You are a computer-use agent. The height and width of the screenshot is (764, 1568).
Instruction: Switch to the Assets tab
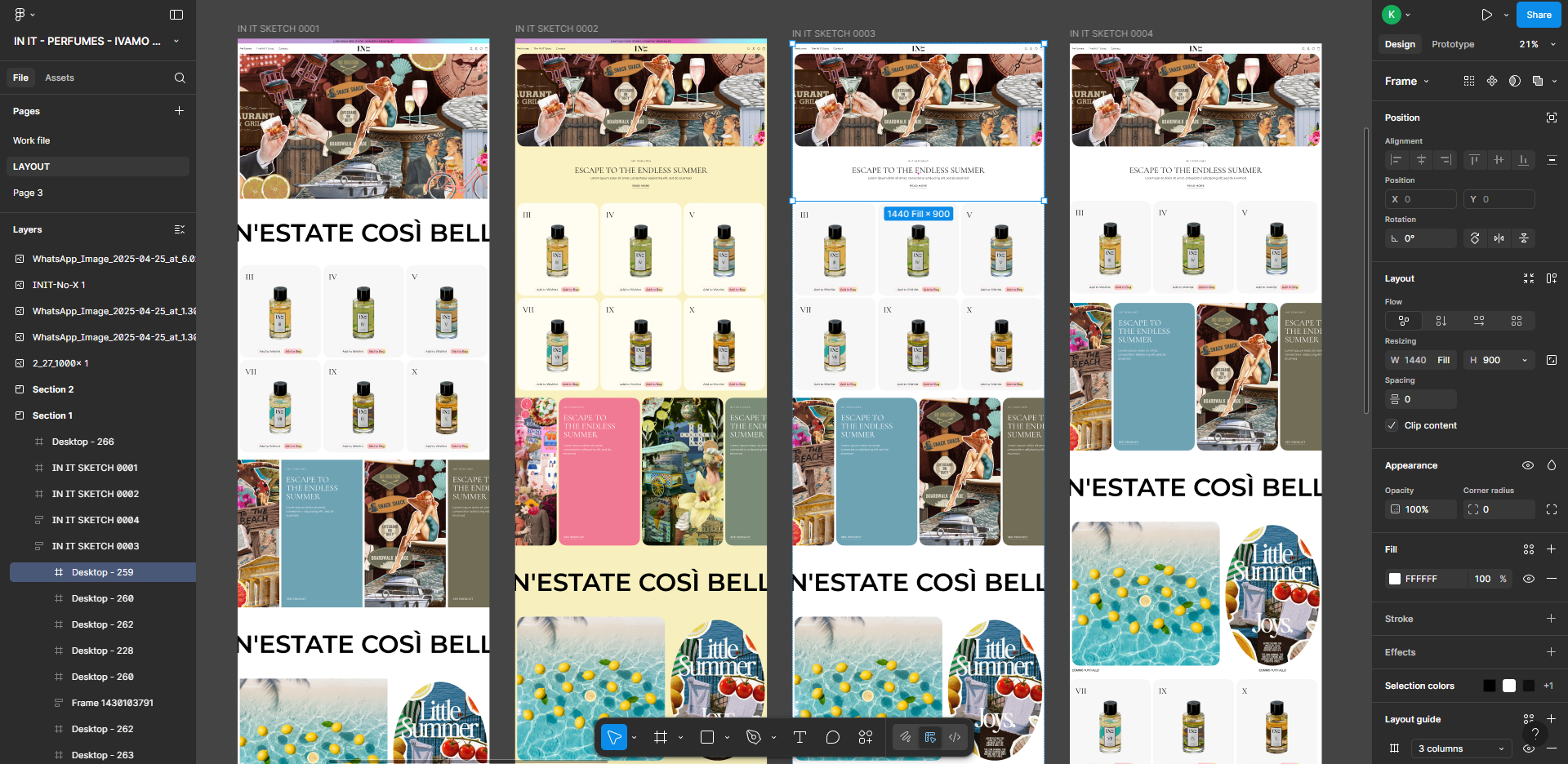[x=60, y=78]
